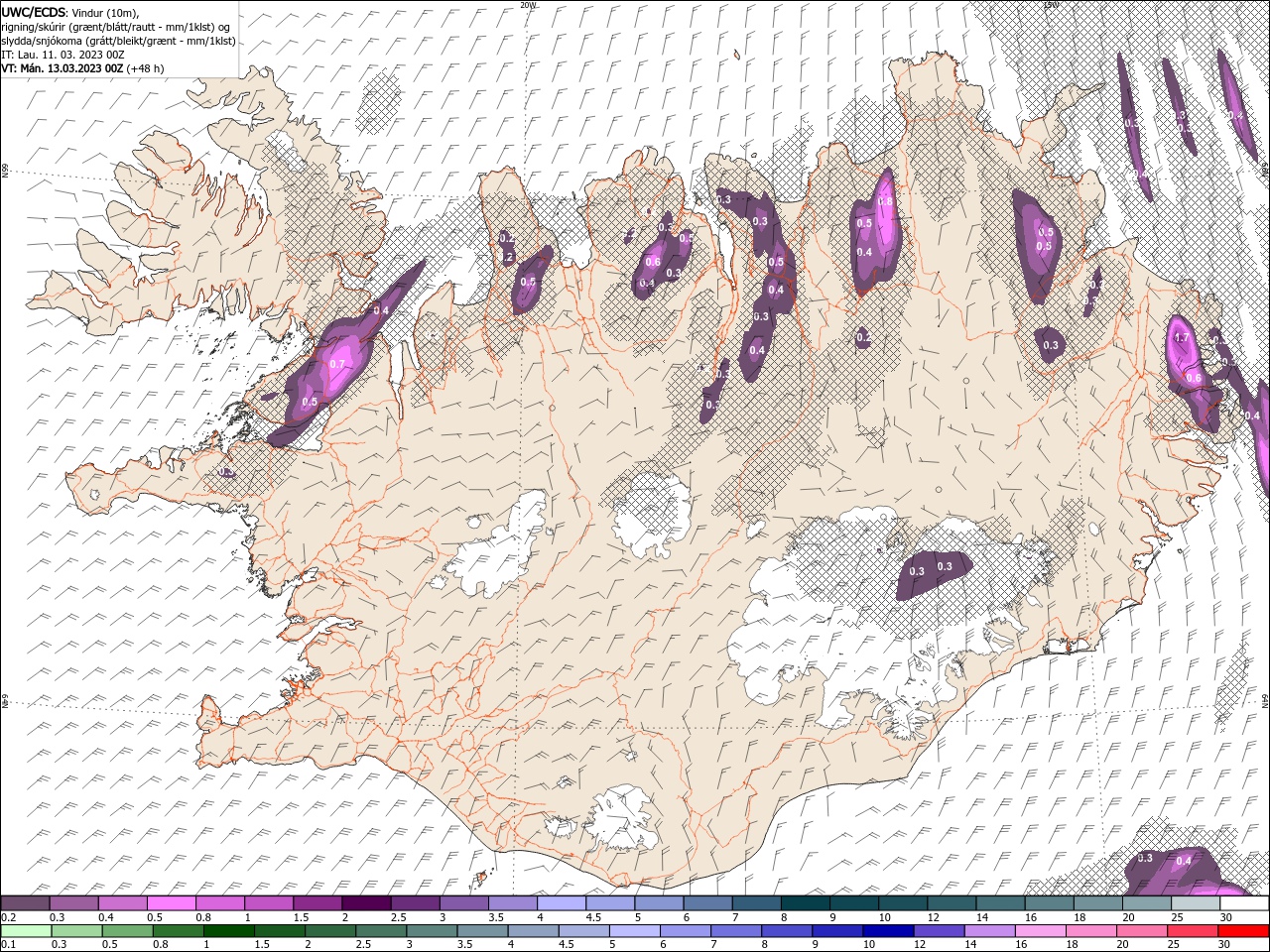Image resolution: width=1270 pixels, height=952 pixels.
Task: Click the 0.2 label under the upper legend row
Action: (7, 917)
